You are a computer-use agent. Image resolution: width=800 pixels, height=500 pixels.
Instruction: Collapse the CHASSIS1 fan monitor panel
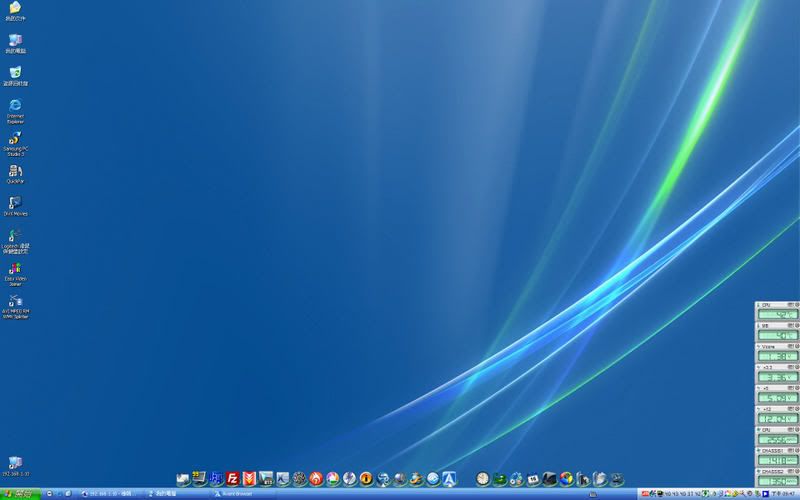coord(759,451)
